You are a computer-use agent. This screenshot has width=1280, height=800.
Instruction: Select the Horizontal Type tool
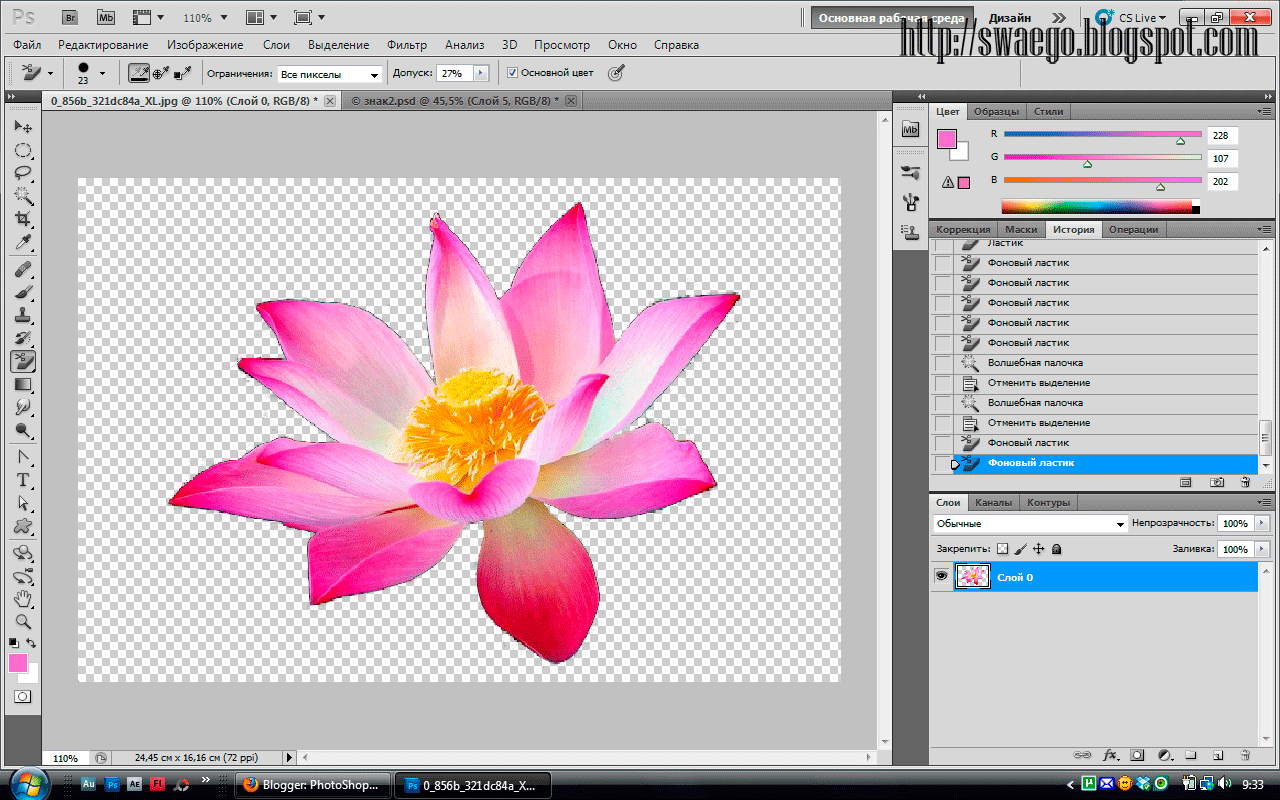click(x=22, y=480)
